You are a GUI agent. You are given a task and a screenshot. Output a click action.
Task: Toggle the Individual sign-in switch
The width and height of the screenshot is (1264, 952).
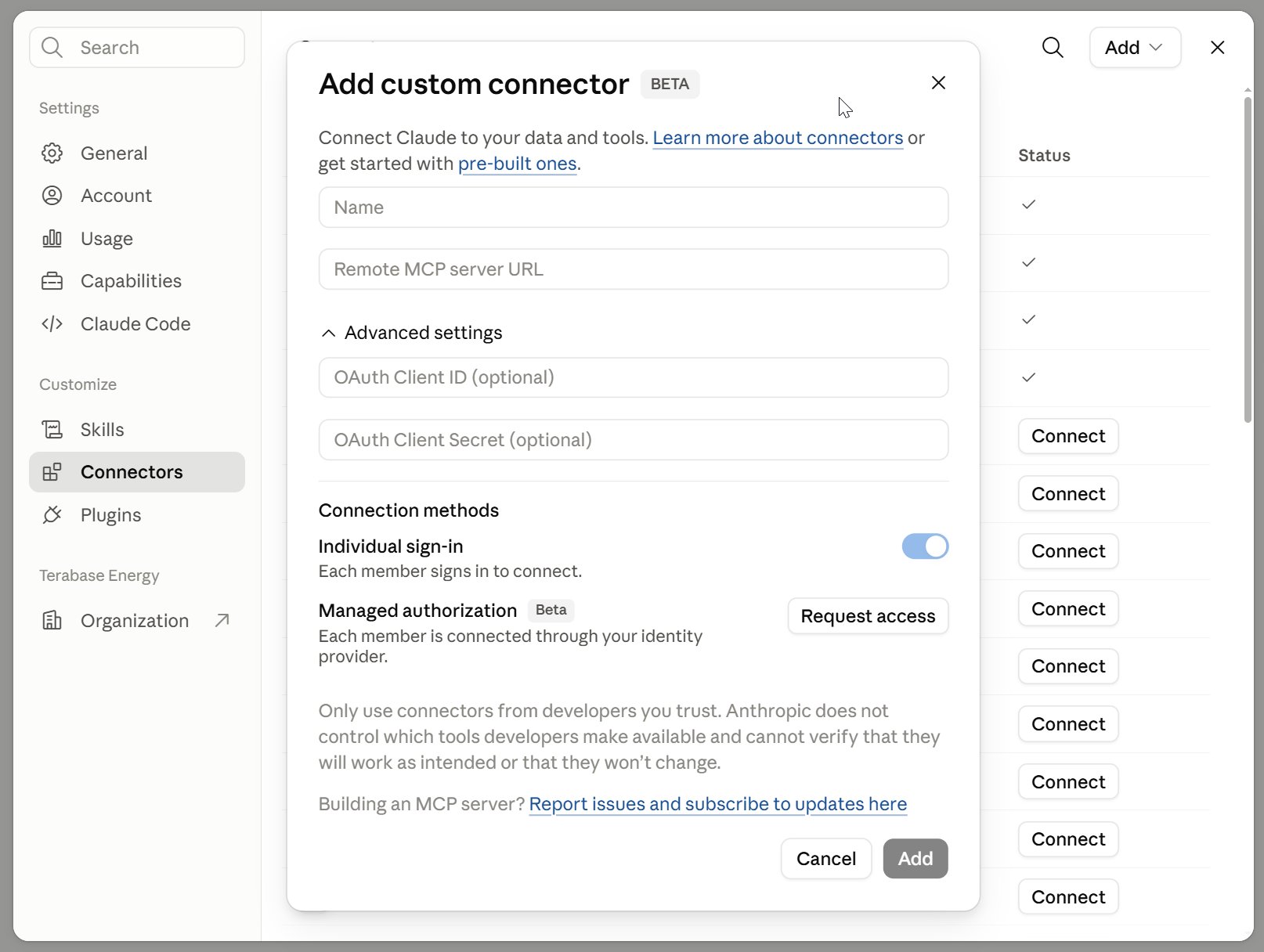925,546
